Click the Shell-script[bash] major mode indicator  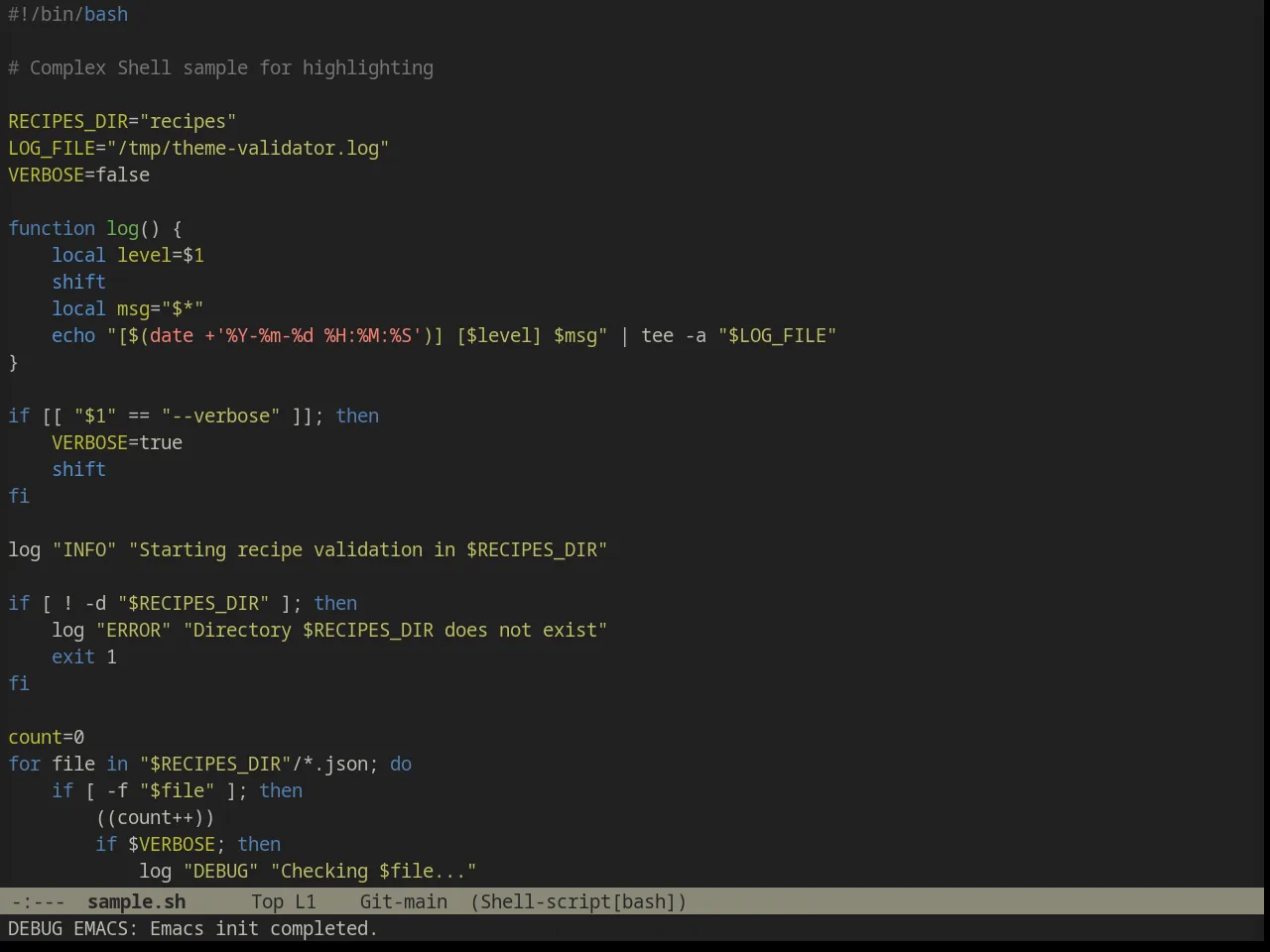[578, 901]
